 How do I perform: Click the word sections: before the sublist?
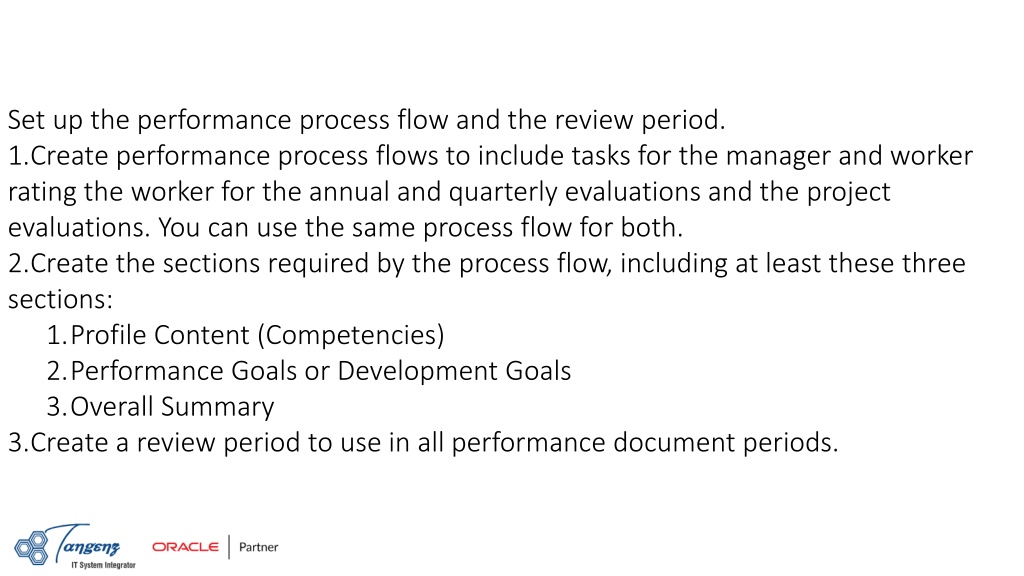tap(60, 300)
